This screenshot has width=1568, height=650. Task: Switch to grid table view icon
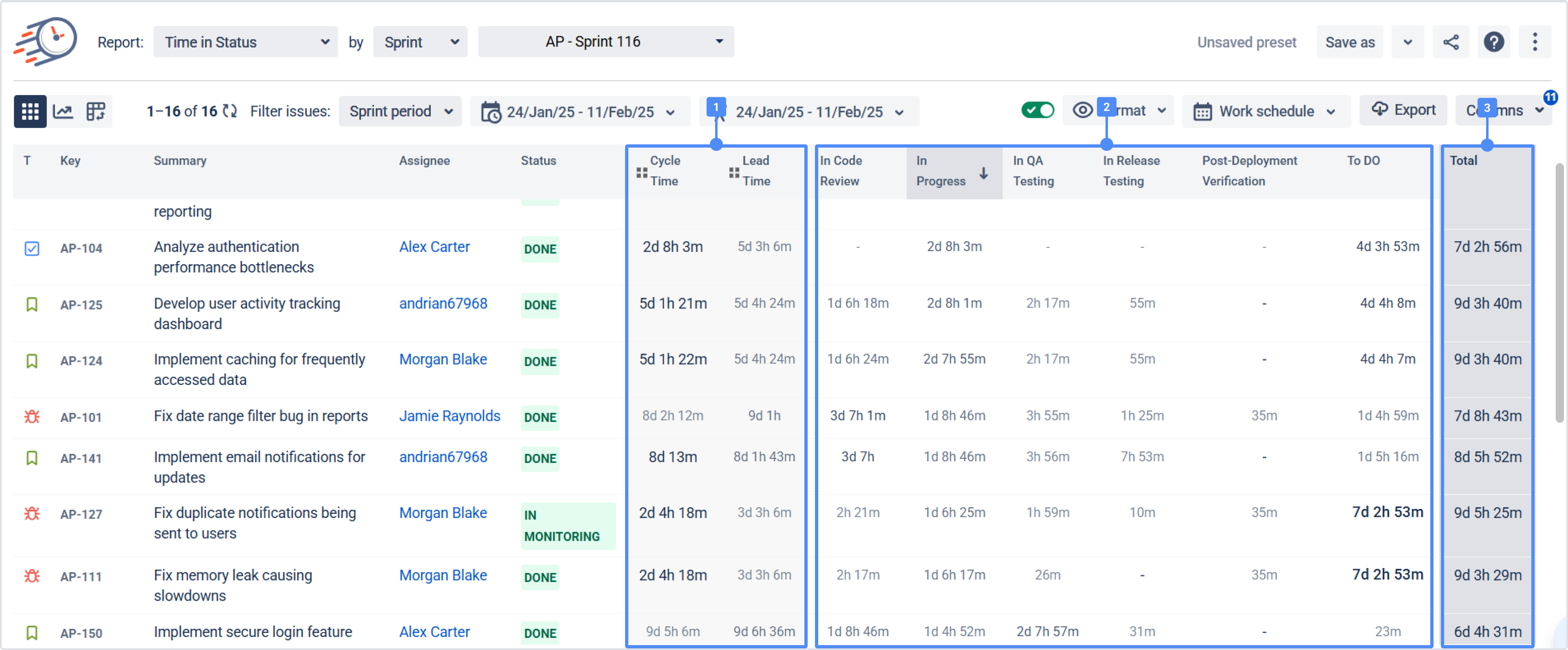coord(30,111)
